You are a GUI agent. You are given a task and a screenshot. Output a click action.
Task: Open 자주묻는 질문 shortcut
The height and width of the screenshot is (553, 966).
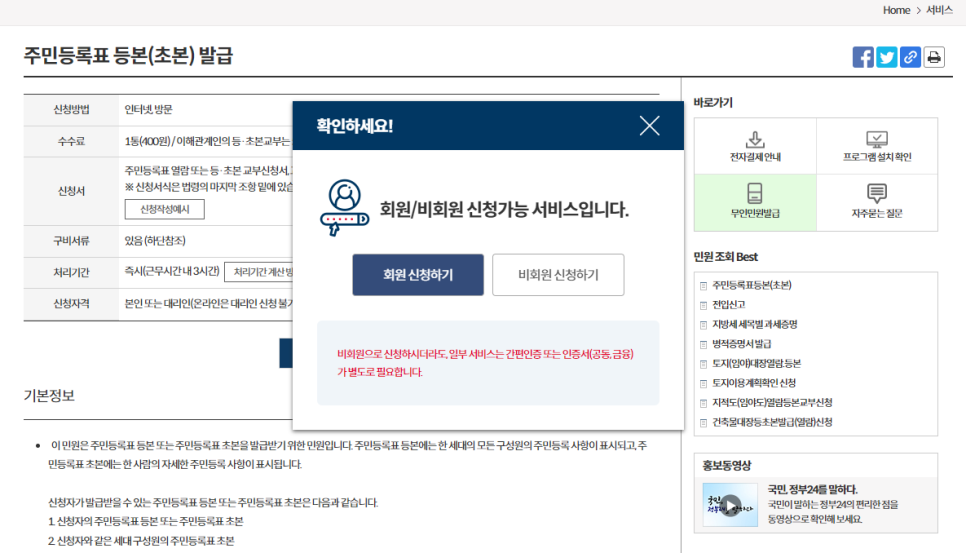tap(877, 202)
